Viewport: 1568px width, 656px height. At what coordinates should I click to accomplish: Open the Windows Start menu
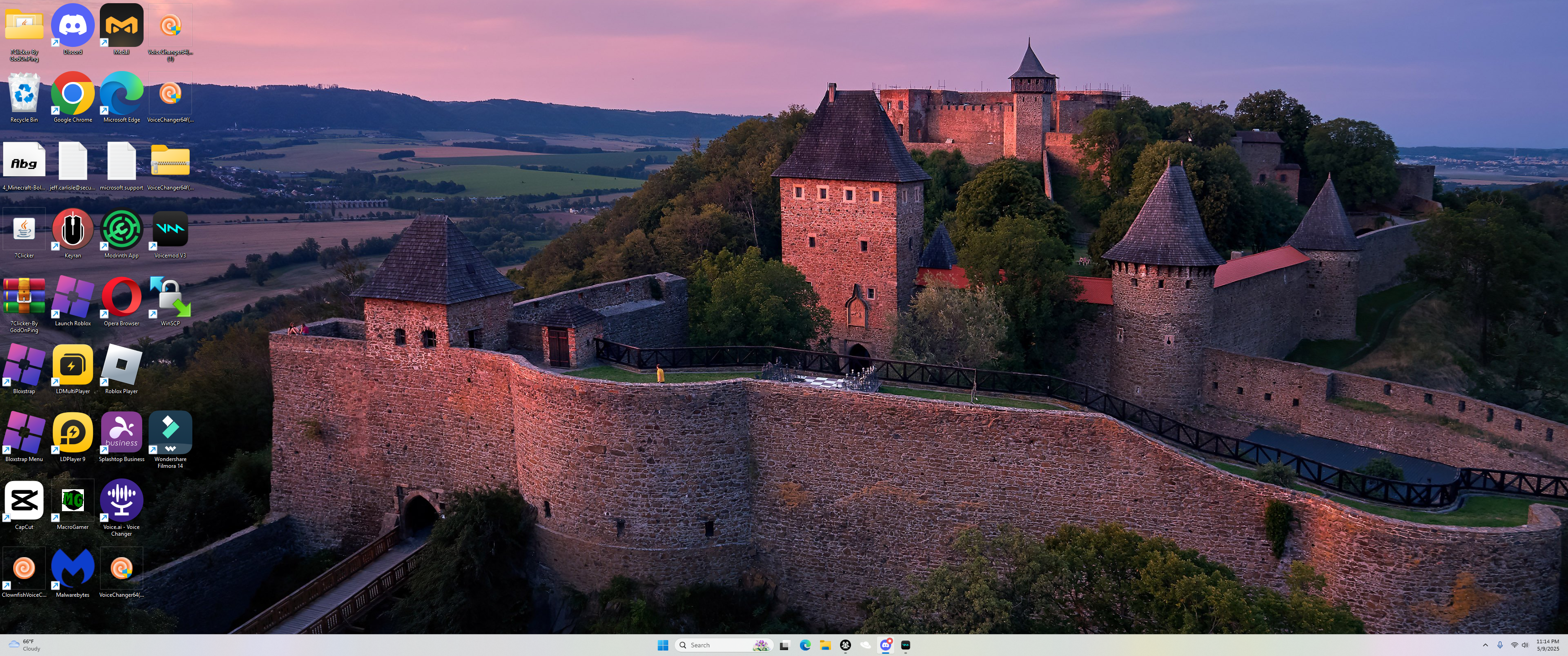coord(663,645)
